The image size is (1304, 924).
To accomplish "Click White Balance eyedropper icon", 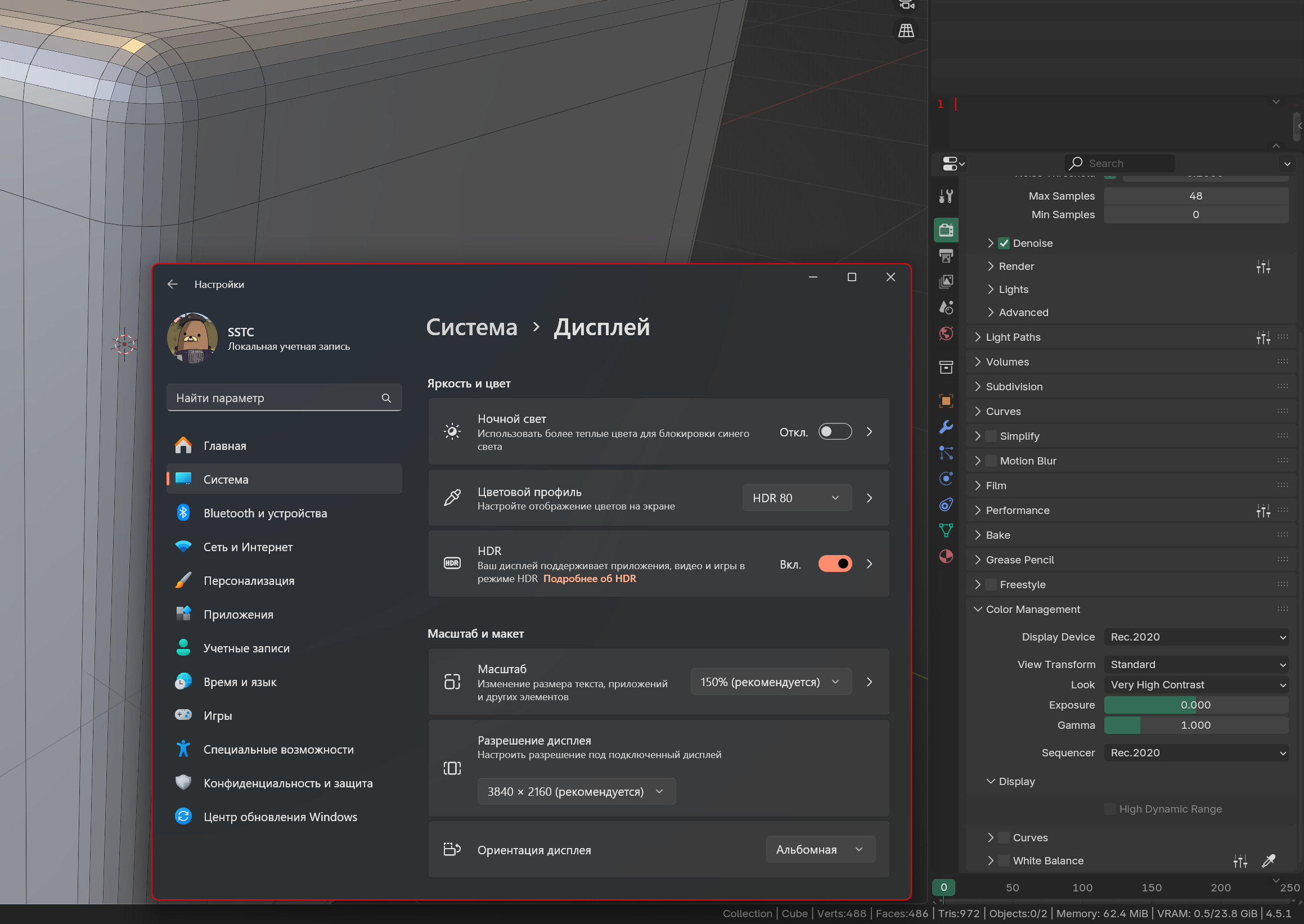I will (1268, 861).
